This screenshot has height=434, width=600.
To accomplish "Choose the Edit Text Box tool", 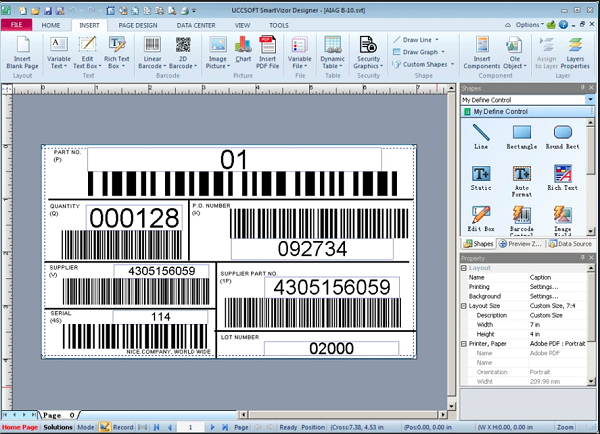I will click(87, 53).
